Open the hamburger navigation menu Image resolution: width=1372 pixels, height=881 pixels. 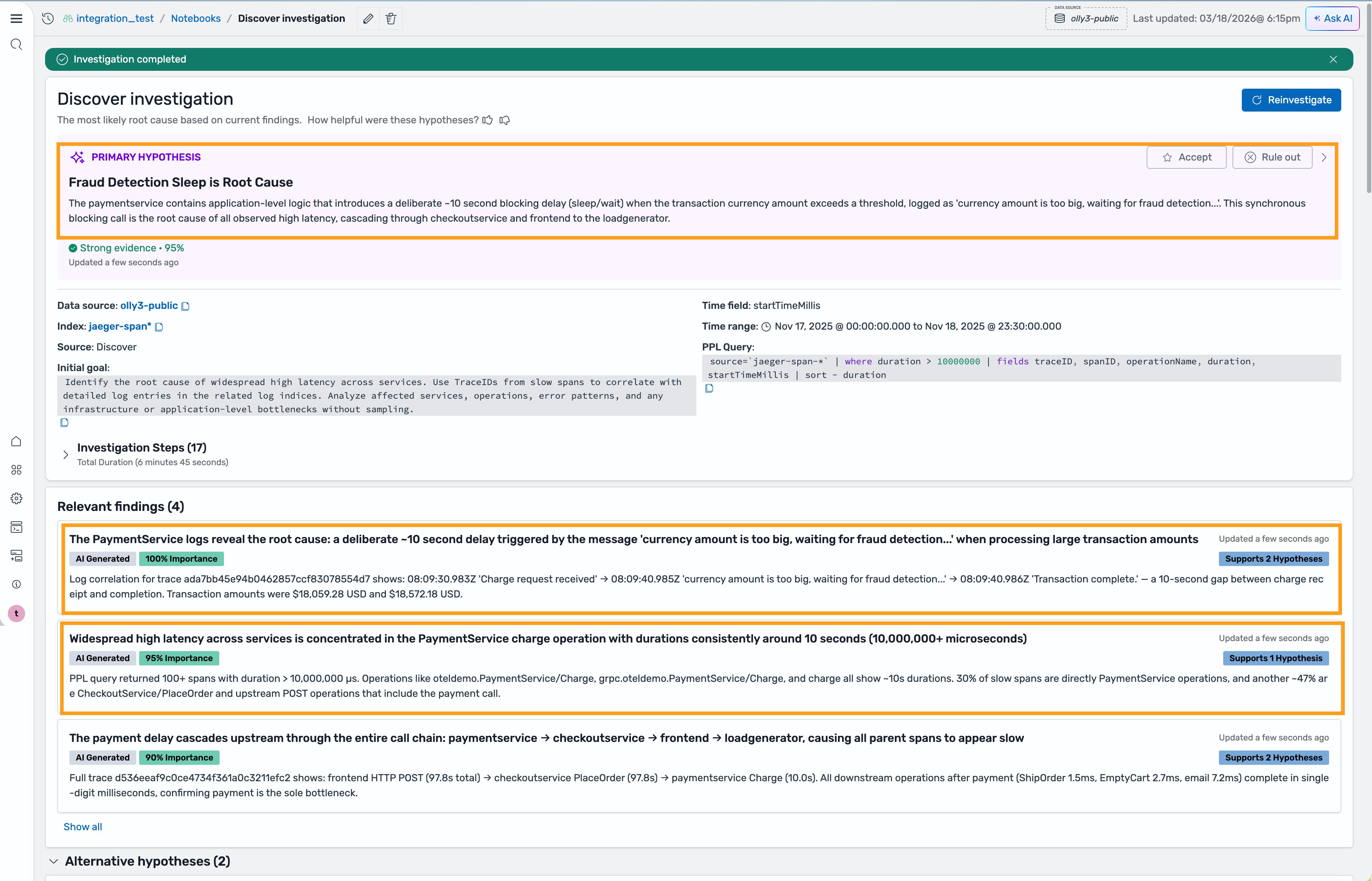(x=16, y=18)
